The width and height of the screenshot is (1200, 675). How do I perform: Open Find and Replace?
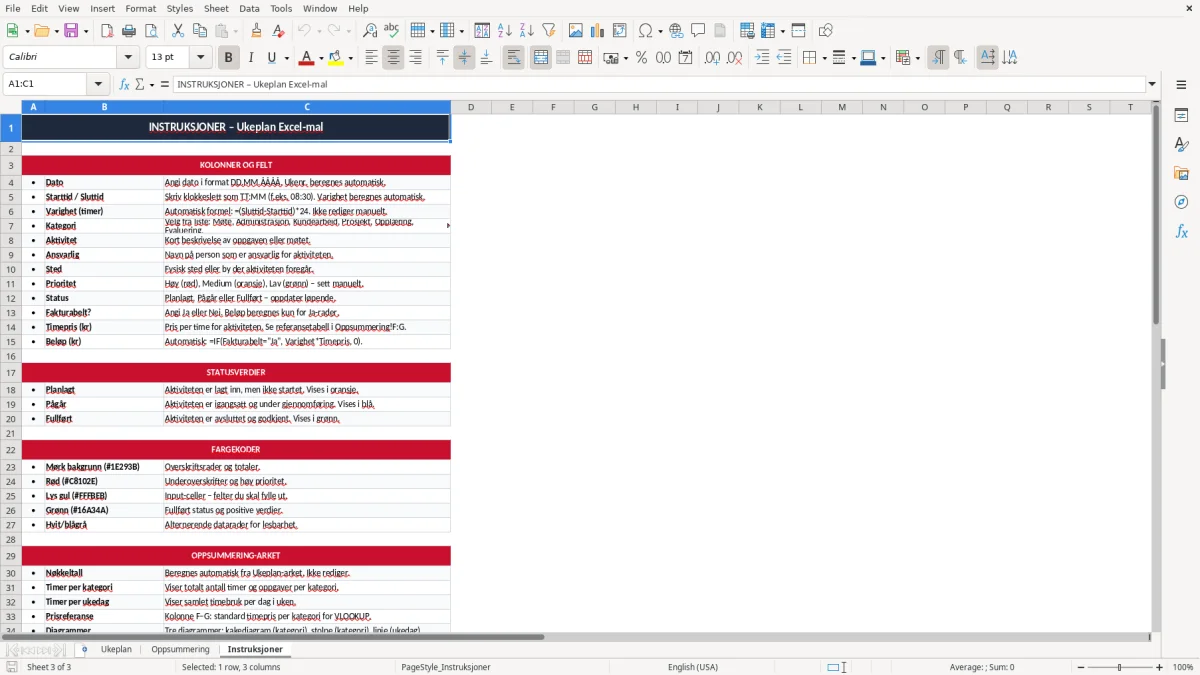370,31
